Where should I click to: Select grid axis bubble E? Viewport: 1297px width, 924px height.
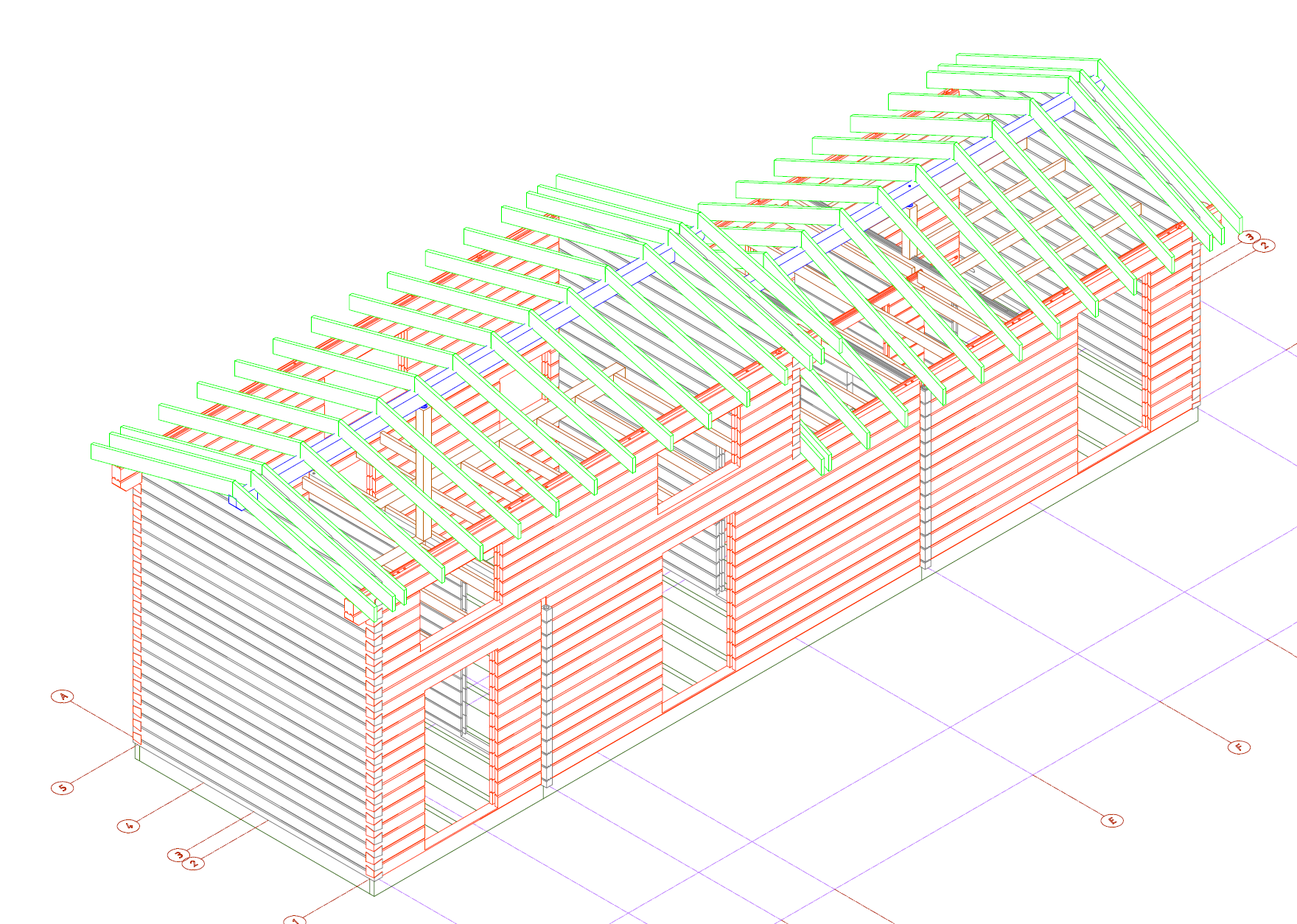tap(1112, 820)
